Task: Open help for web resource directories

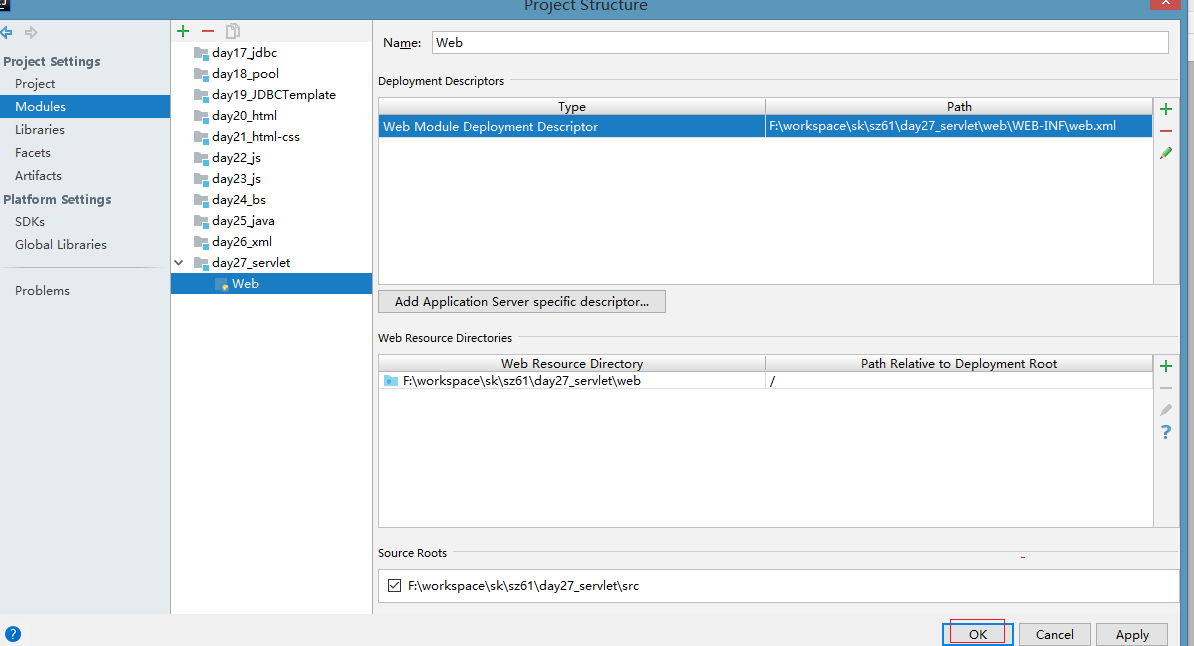Action: coord(1165,432)
